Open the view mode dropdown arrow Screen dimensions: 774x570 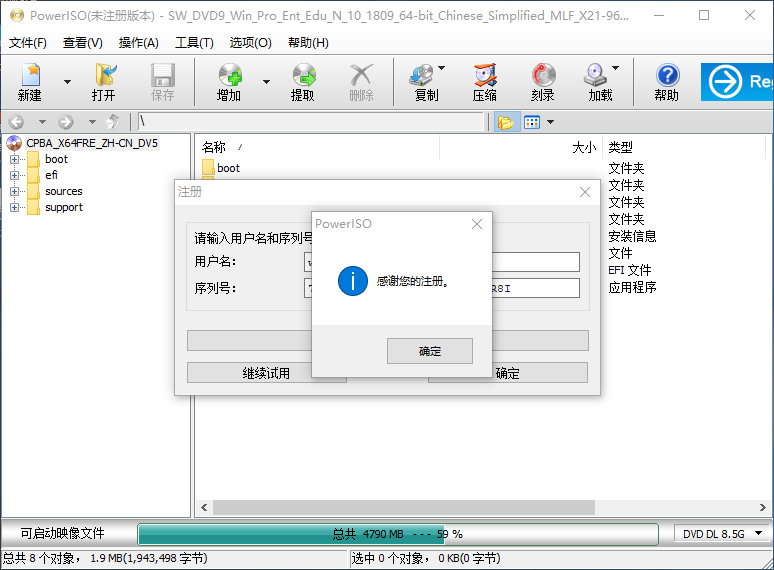tap(550, 122)
